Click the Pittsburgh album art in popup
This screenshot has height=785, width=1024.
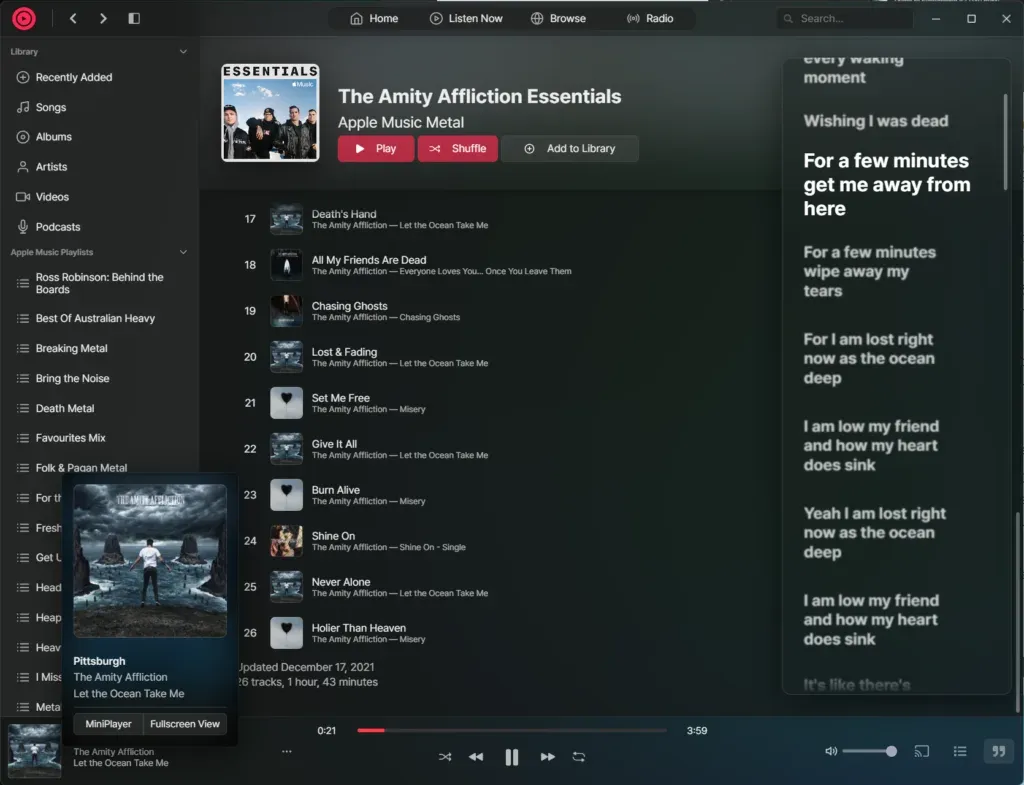(150, 560)
